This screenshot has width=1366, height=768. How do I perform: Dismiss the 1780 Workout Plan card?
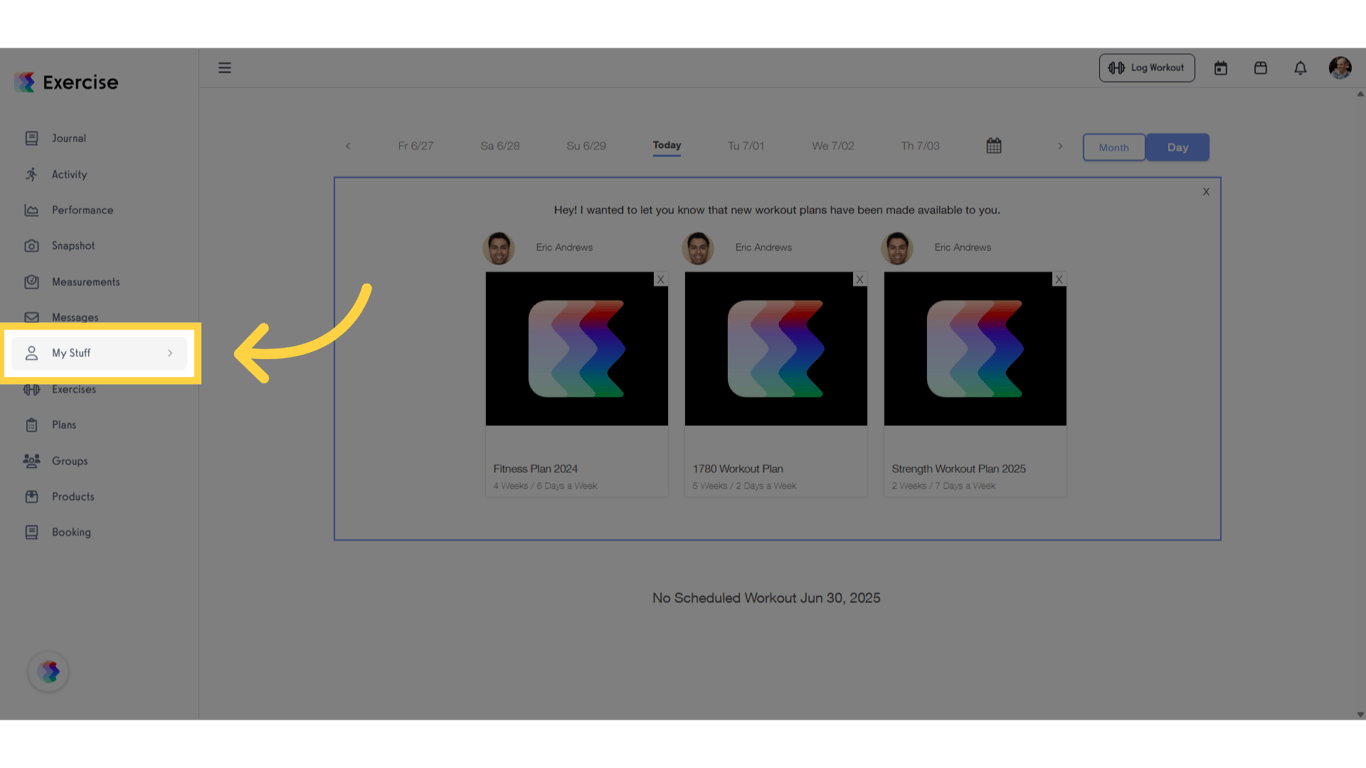(x=859, y=279)
